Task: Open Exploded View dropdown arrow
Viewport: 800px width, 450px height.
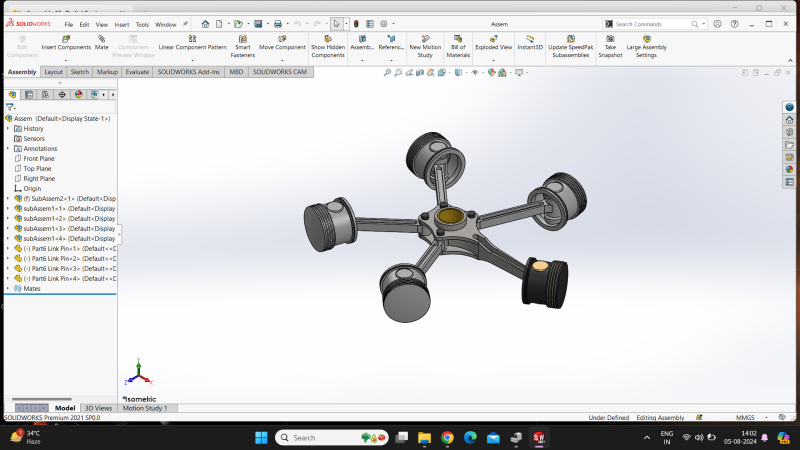Action: point(493,60)
